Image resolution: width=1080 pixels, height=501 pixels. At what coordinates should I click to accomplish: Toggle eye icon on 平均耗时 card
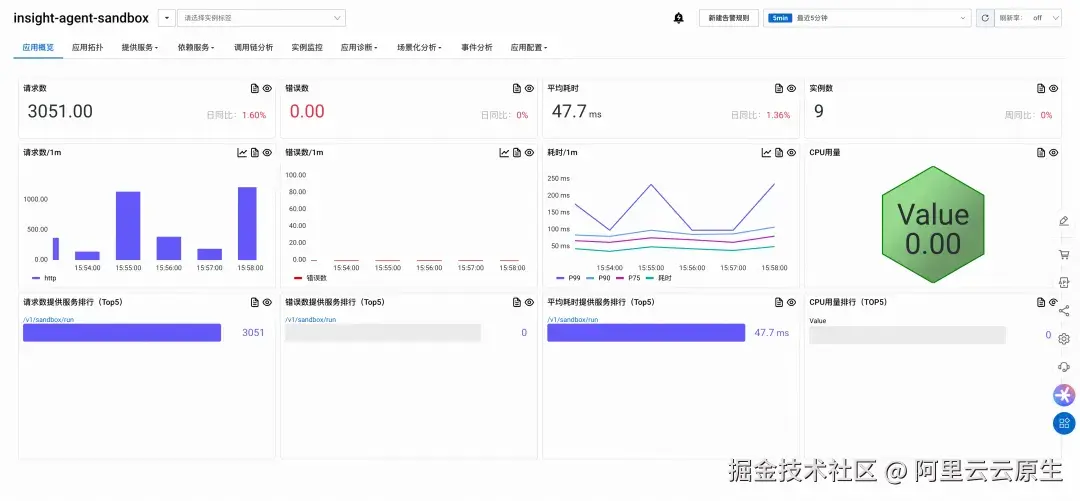pos(791,88)
